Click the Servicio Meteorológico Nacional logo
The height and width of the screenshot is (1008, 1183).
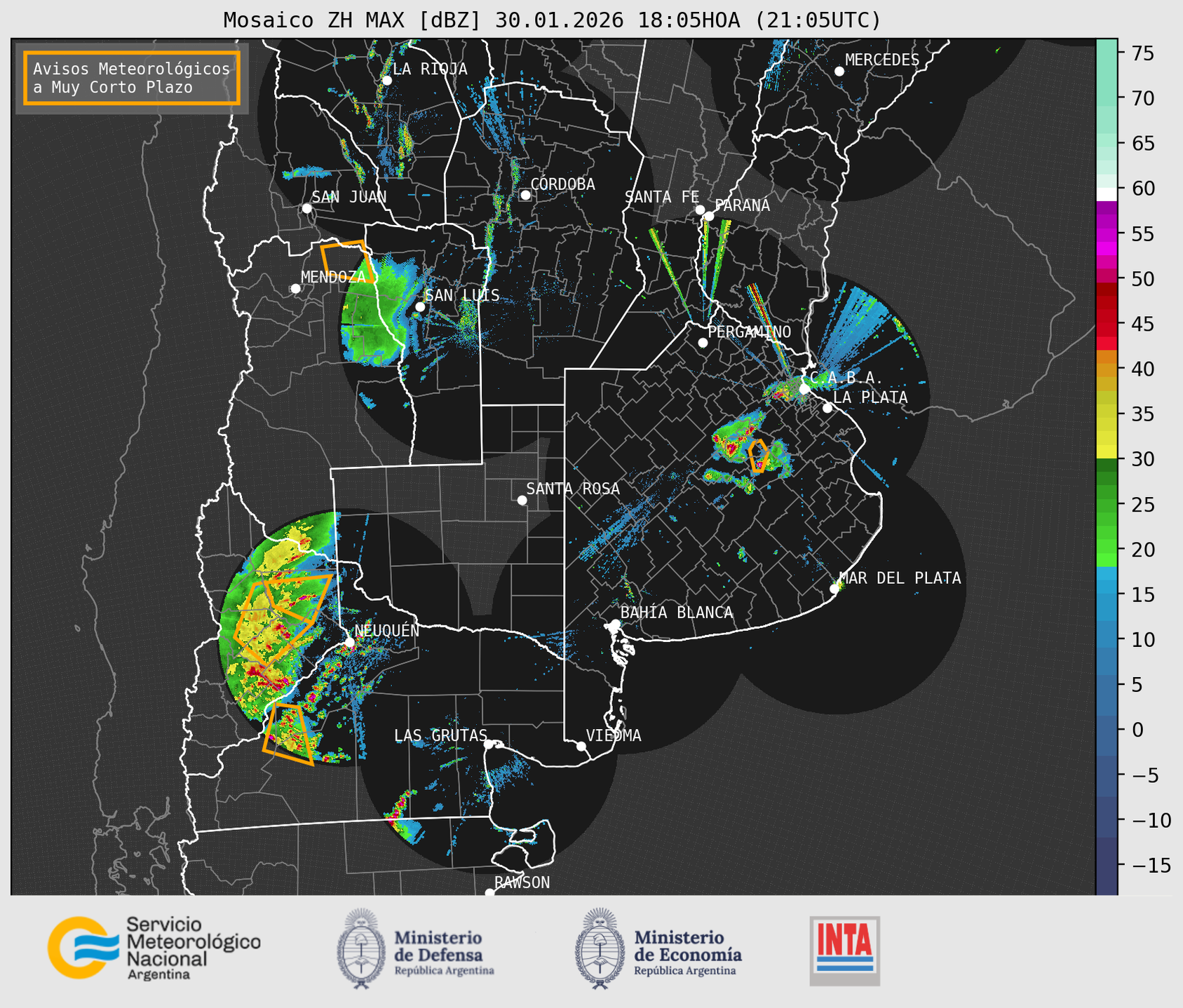point(154,948)
